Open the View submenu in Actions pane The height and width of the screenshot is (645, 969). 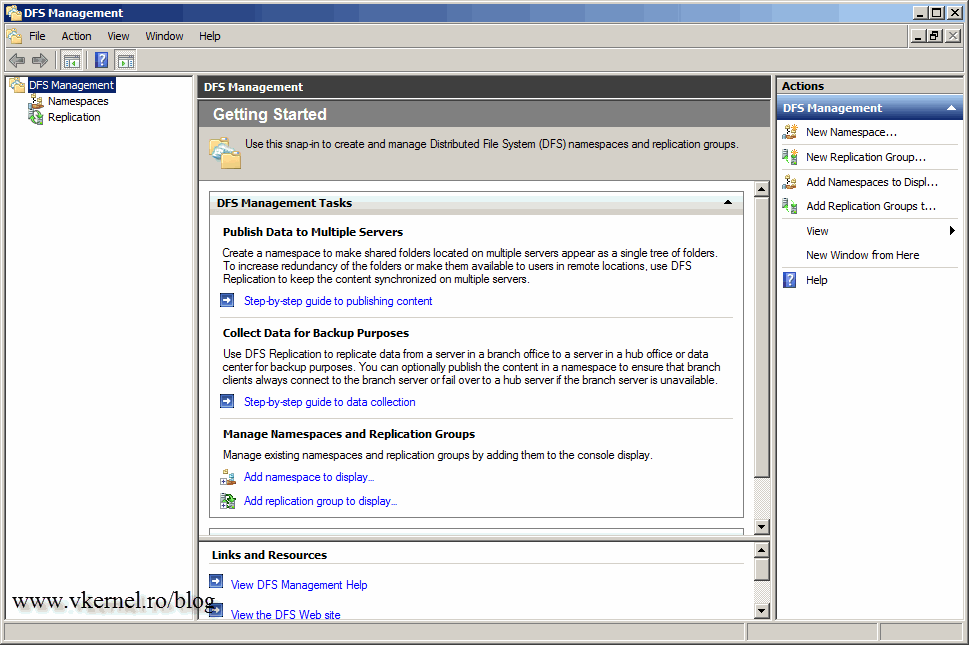(816, 230)
